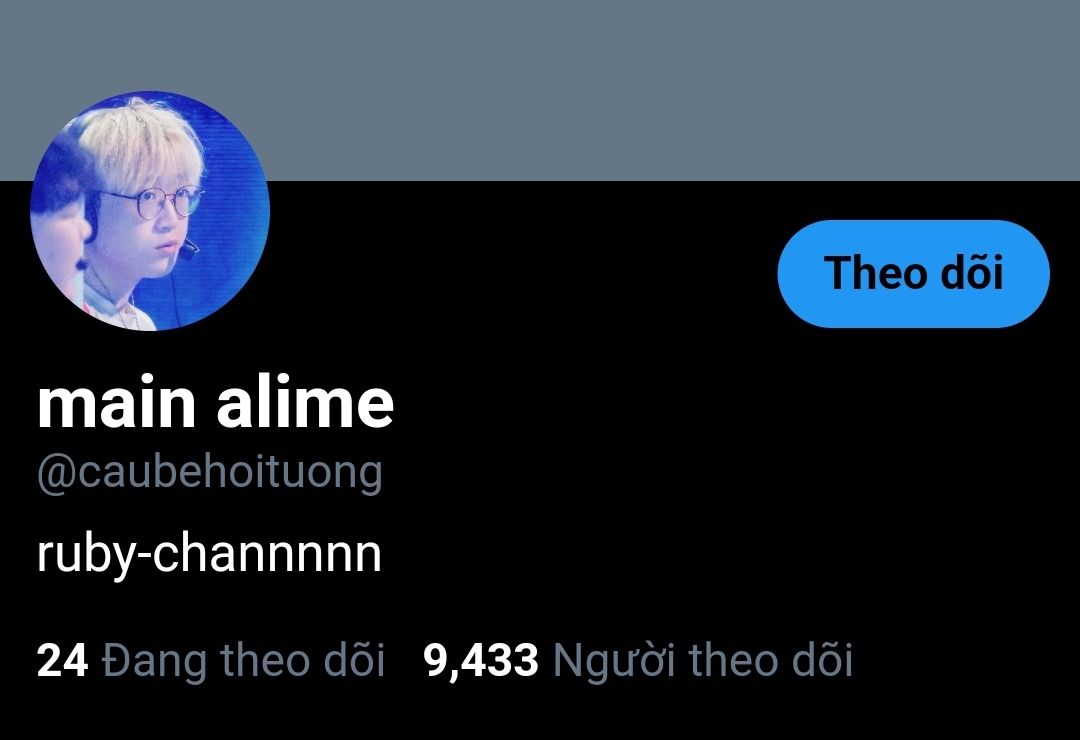Click the number 24 following count

[63, 660]
